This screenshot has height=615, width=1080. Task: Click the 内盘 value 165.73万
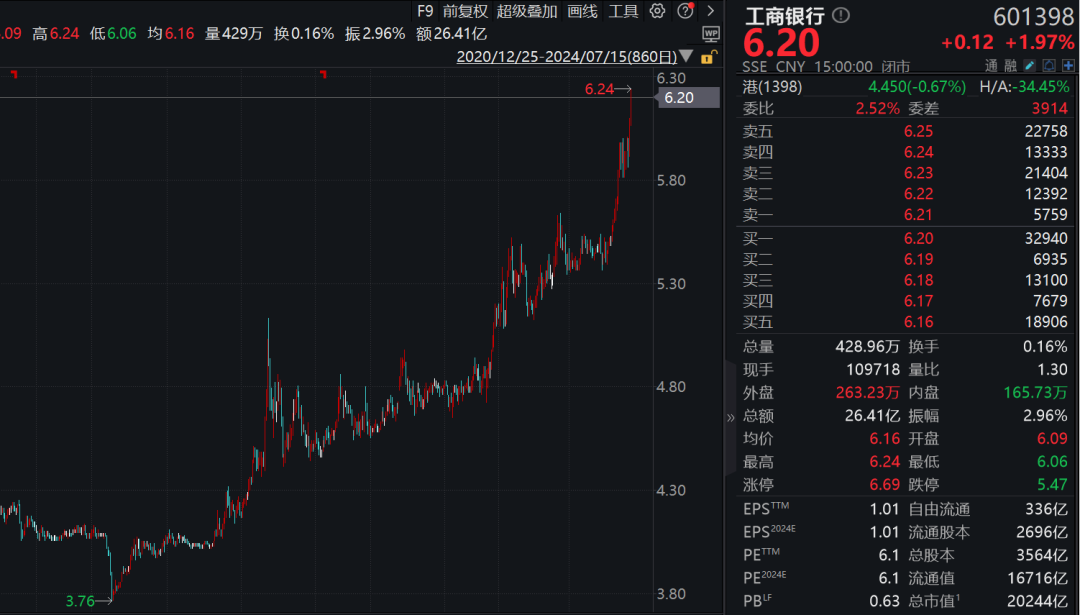click(x=1036, y=393)
